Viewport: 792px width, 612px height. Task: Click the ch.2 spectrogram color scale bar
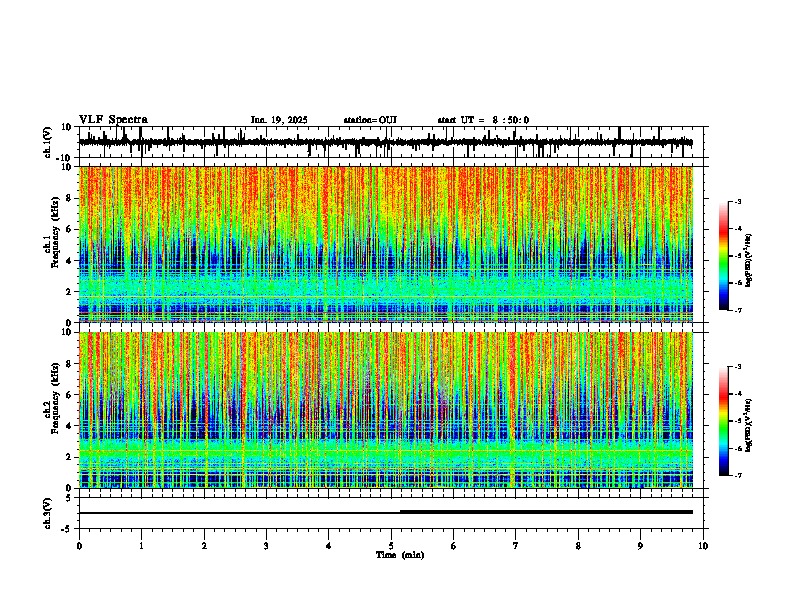724,421
